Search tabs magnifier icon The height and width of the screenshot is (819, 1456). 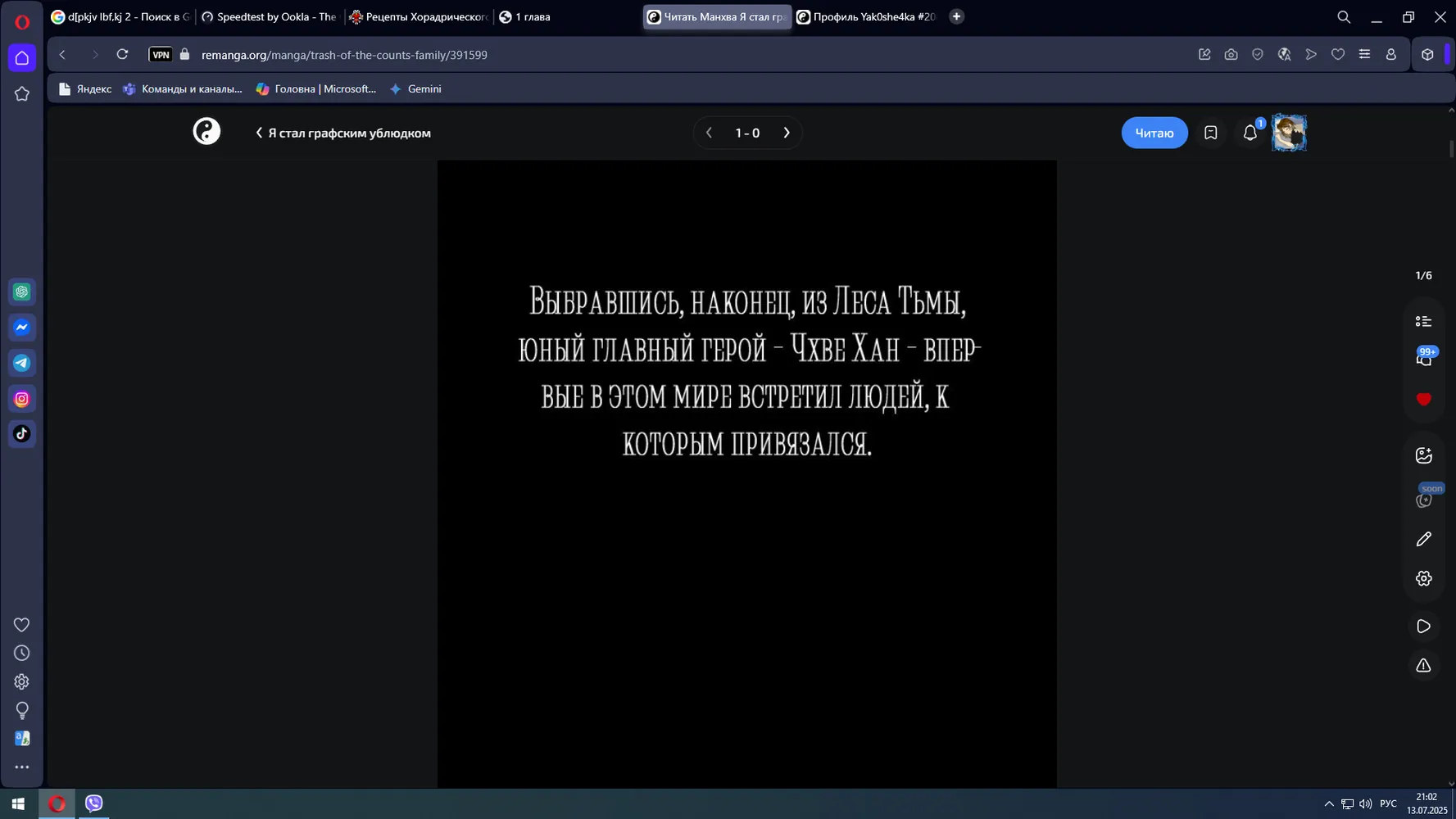pos(1344,16)
